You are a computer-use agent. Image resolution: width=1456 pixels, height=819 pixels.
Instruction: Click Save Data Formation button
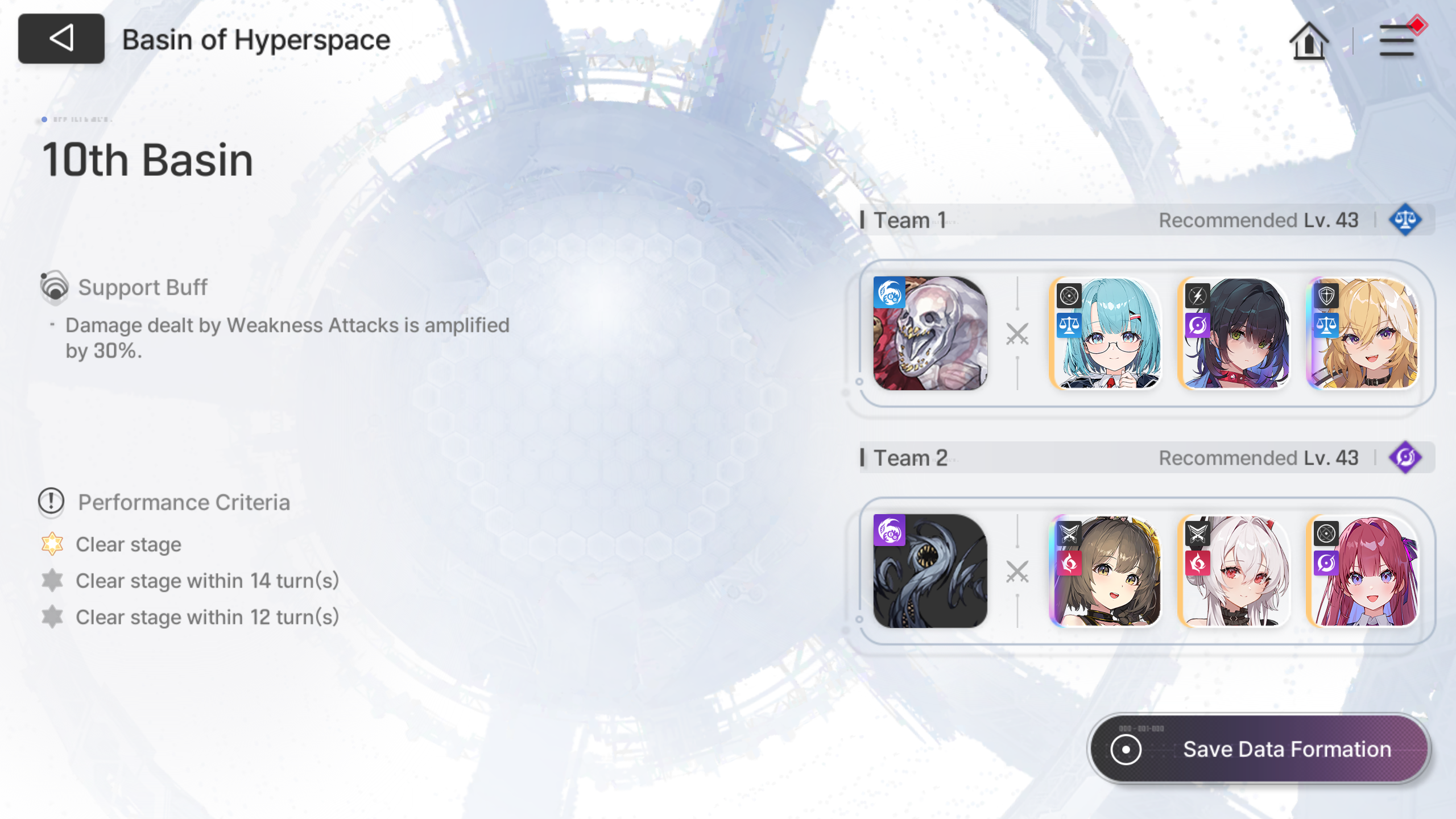(1259, 749)
